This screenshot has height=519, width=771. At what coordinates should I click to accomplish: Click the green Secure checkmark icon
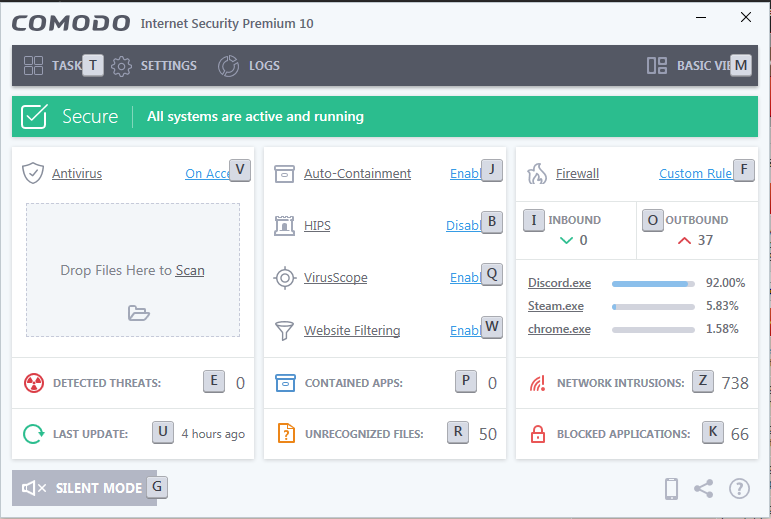(x=34, y=116)
